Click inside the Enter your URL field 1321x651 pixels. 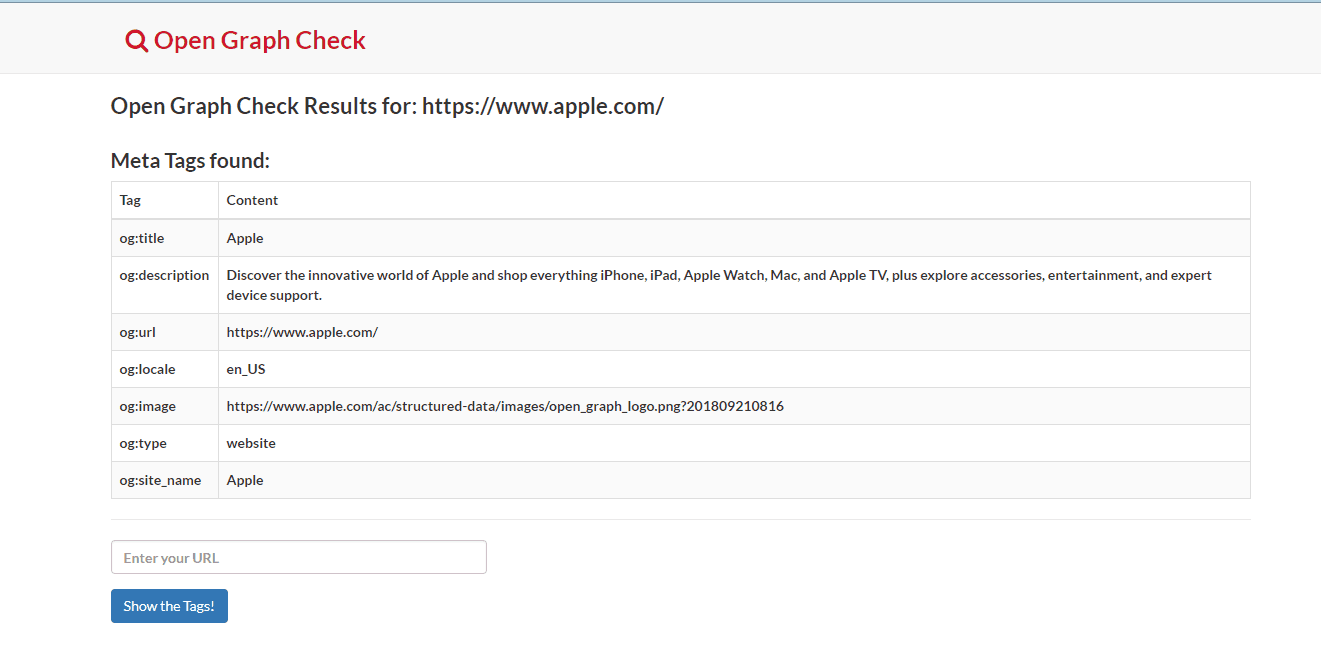click(x=298, y=557)
